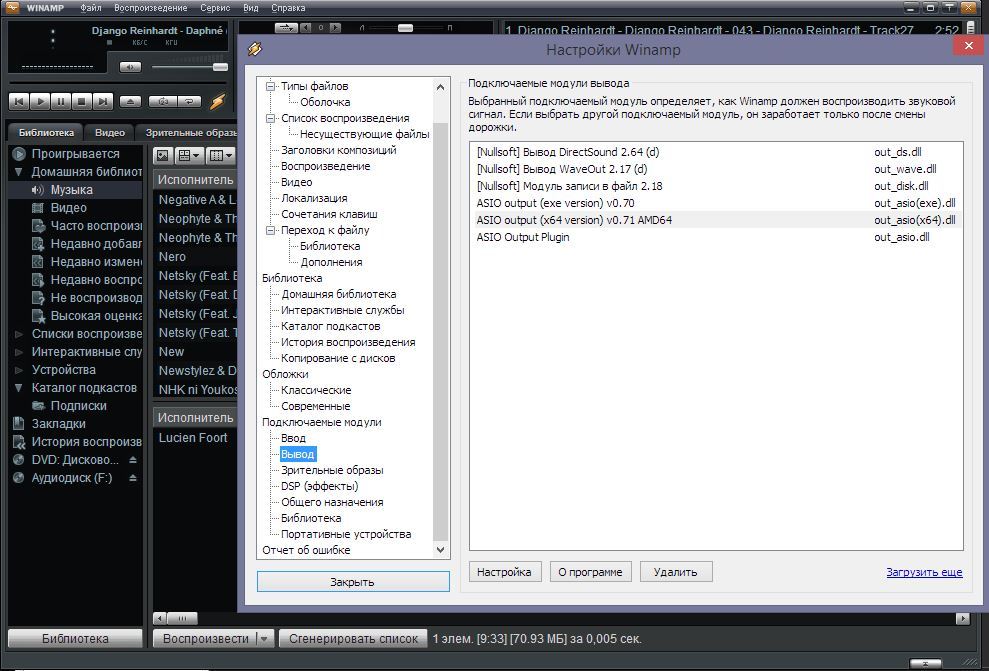Open the Вид menu
The image size is (989, 671).
[250, 8]
